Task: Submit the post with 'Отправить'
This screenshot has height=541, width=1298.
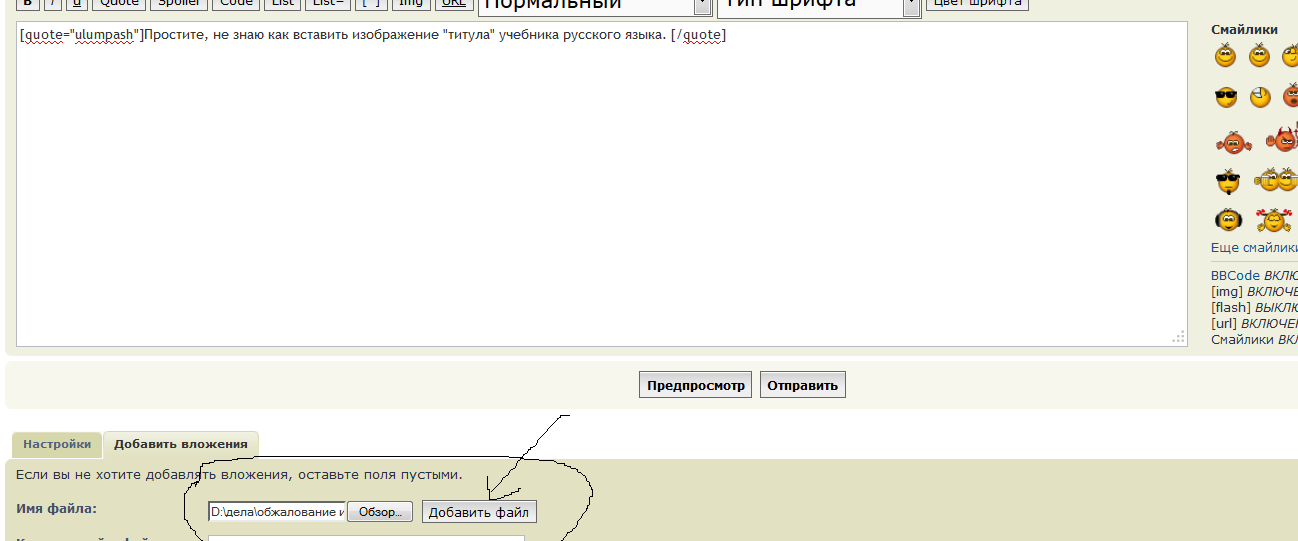Action: coord(802,385)
